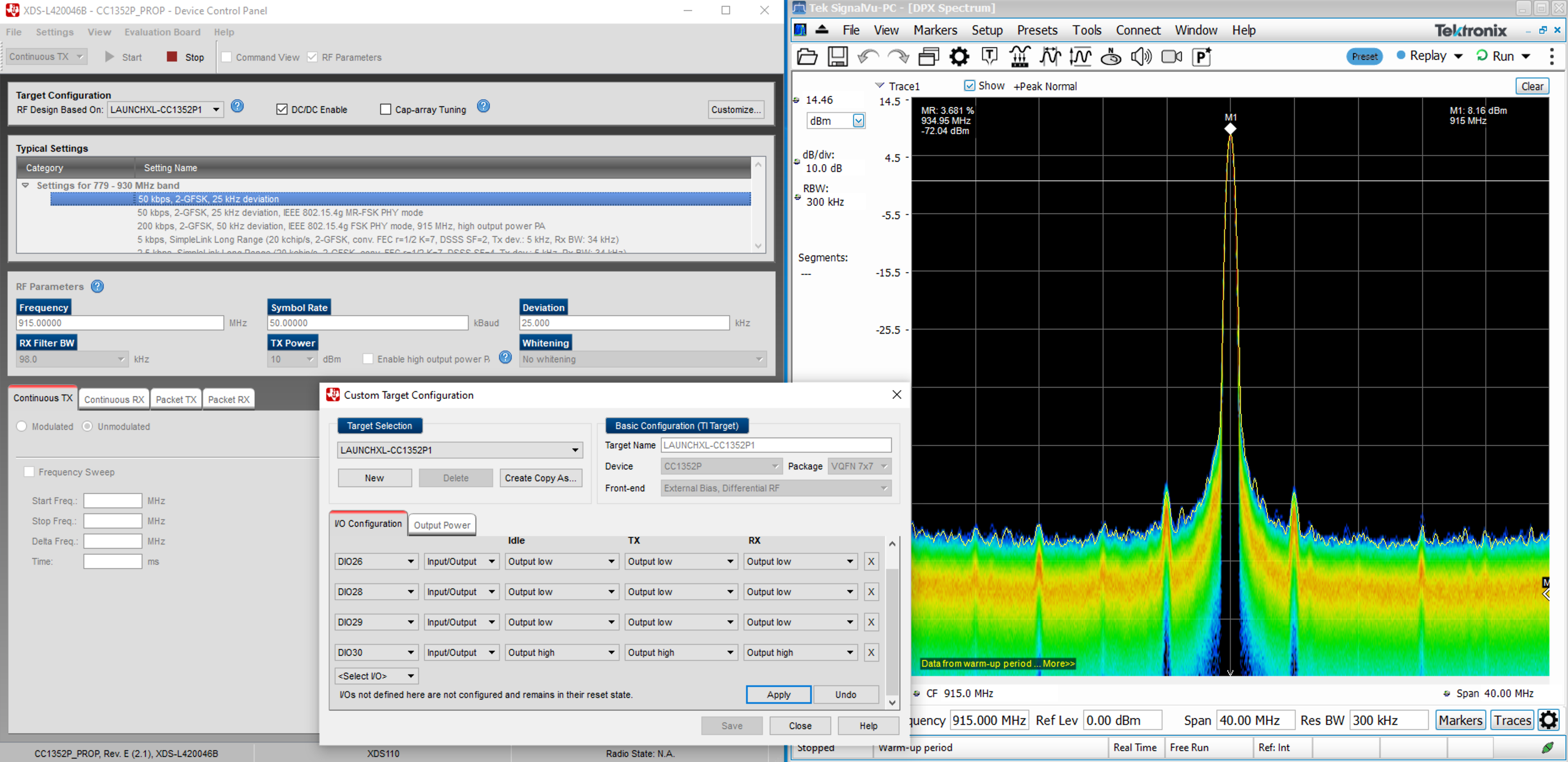Click the Frequency 915.00000 input field
The height and width of the screenshot is (762, 1568).
coord(120,322)
